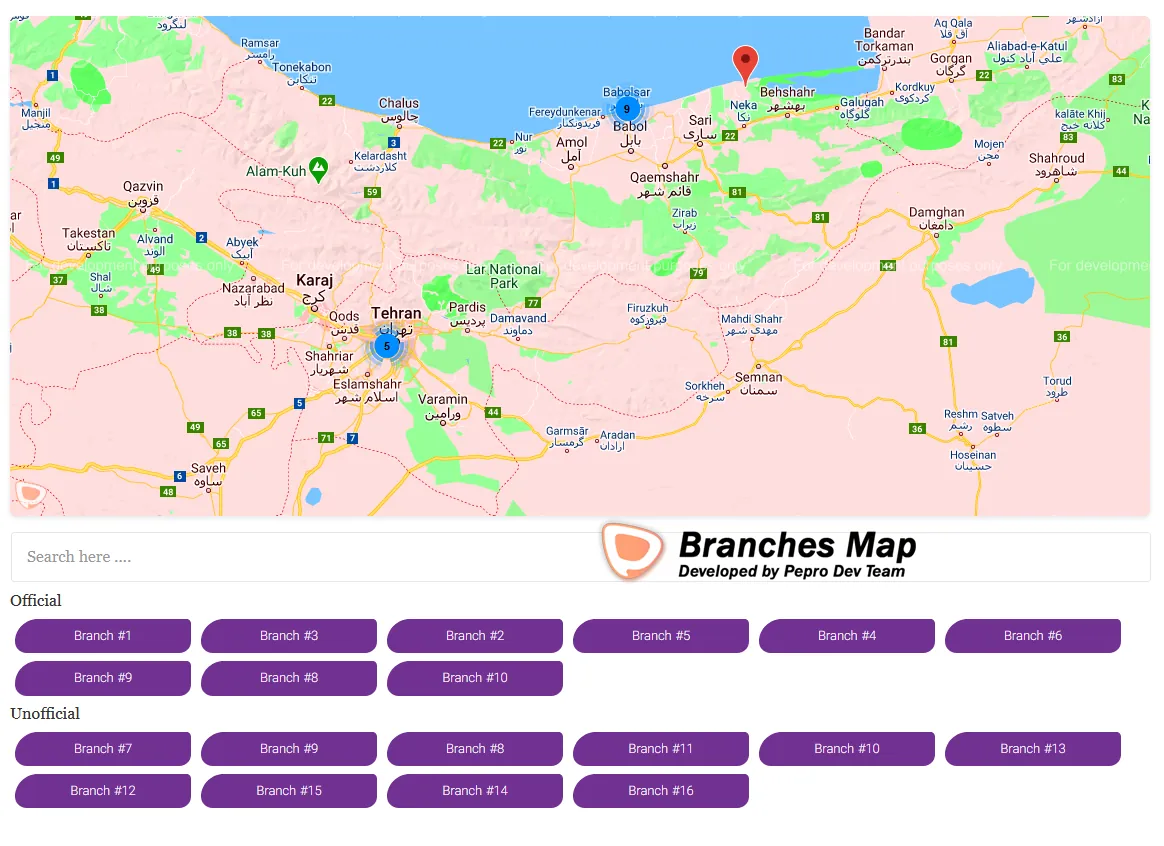Click the green Alam-Kuh mountain marker
Screen dimensions: 1164x846
pyautogui.click(x=318, y=169)
